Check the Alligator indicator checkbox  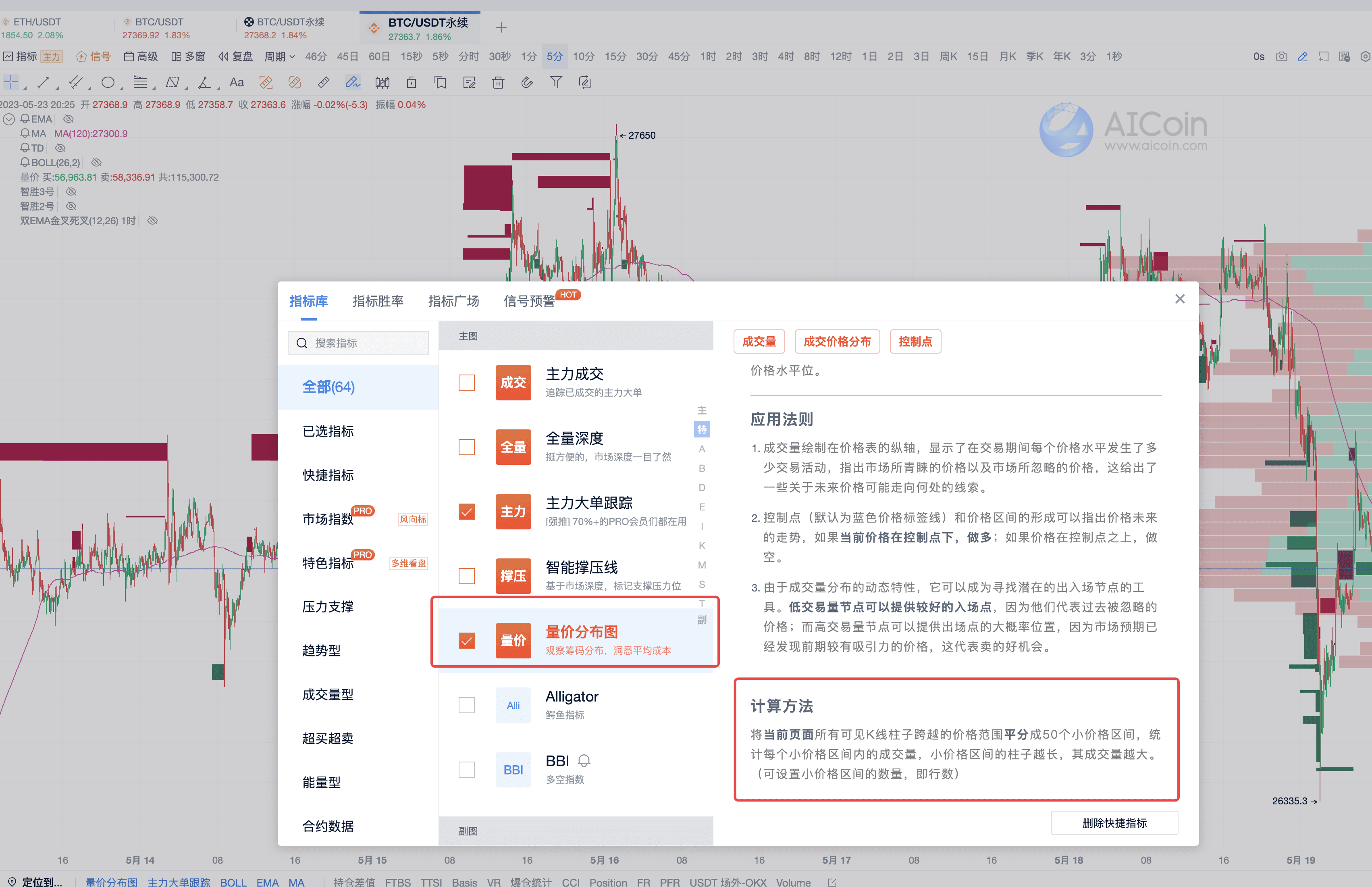466,705
